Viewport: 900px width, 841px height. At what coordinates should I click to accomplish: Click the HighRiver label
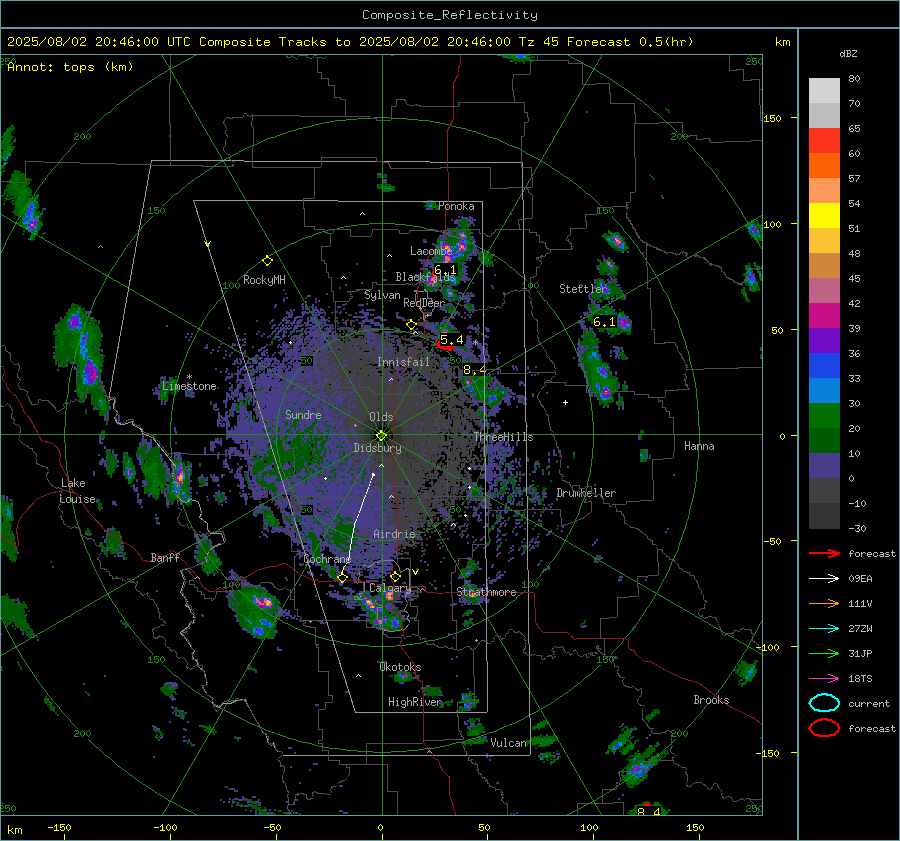(415, 702)
